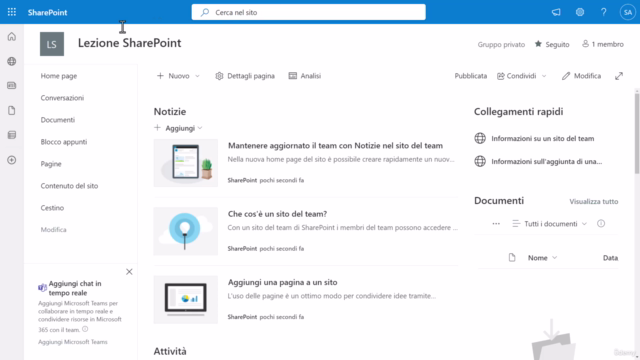640x360 pixels.
Task: Open My files page icon in app bar
Action: pos(12,110)
